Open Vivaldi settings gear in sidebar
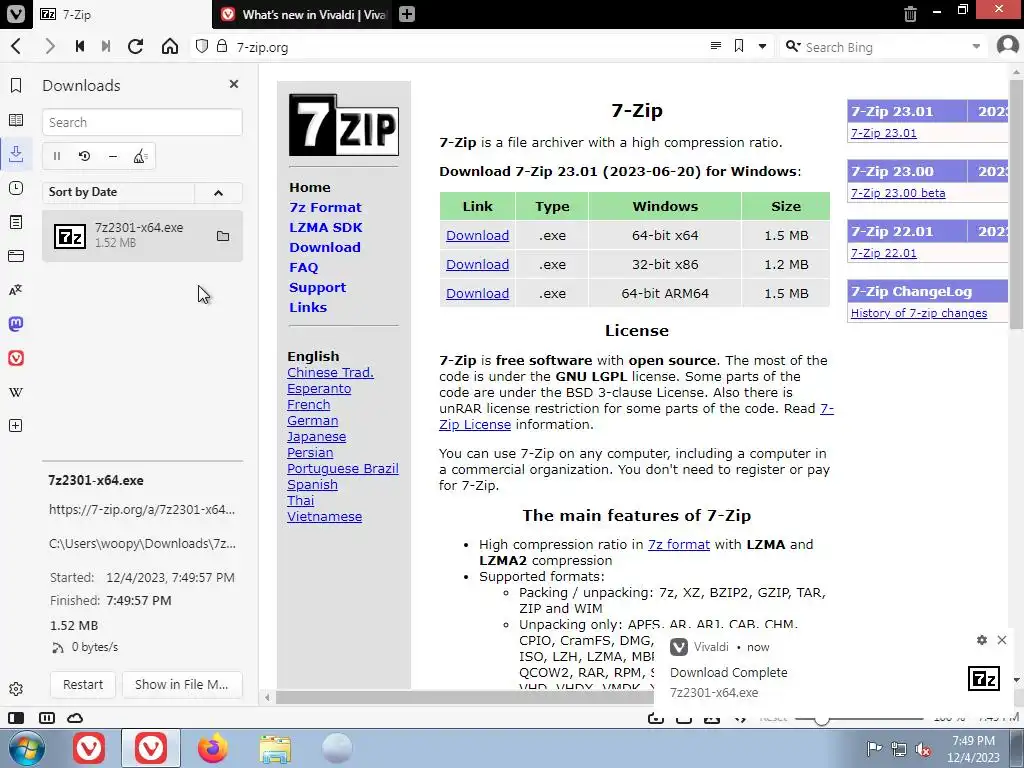 (16, 689)
